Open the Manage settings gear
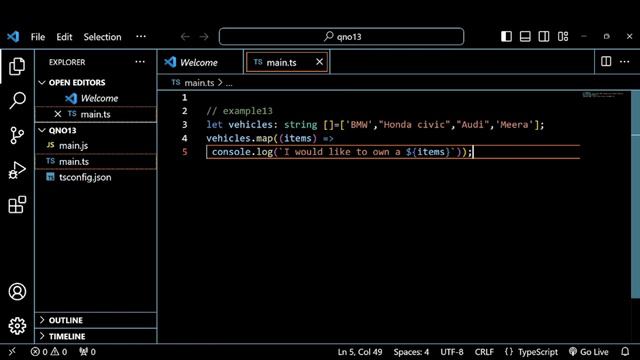Screen dimensions: 640x360 [x=17, y=326]
